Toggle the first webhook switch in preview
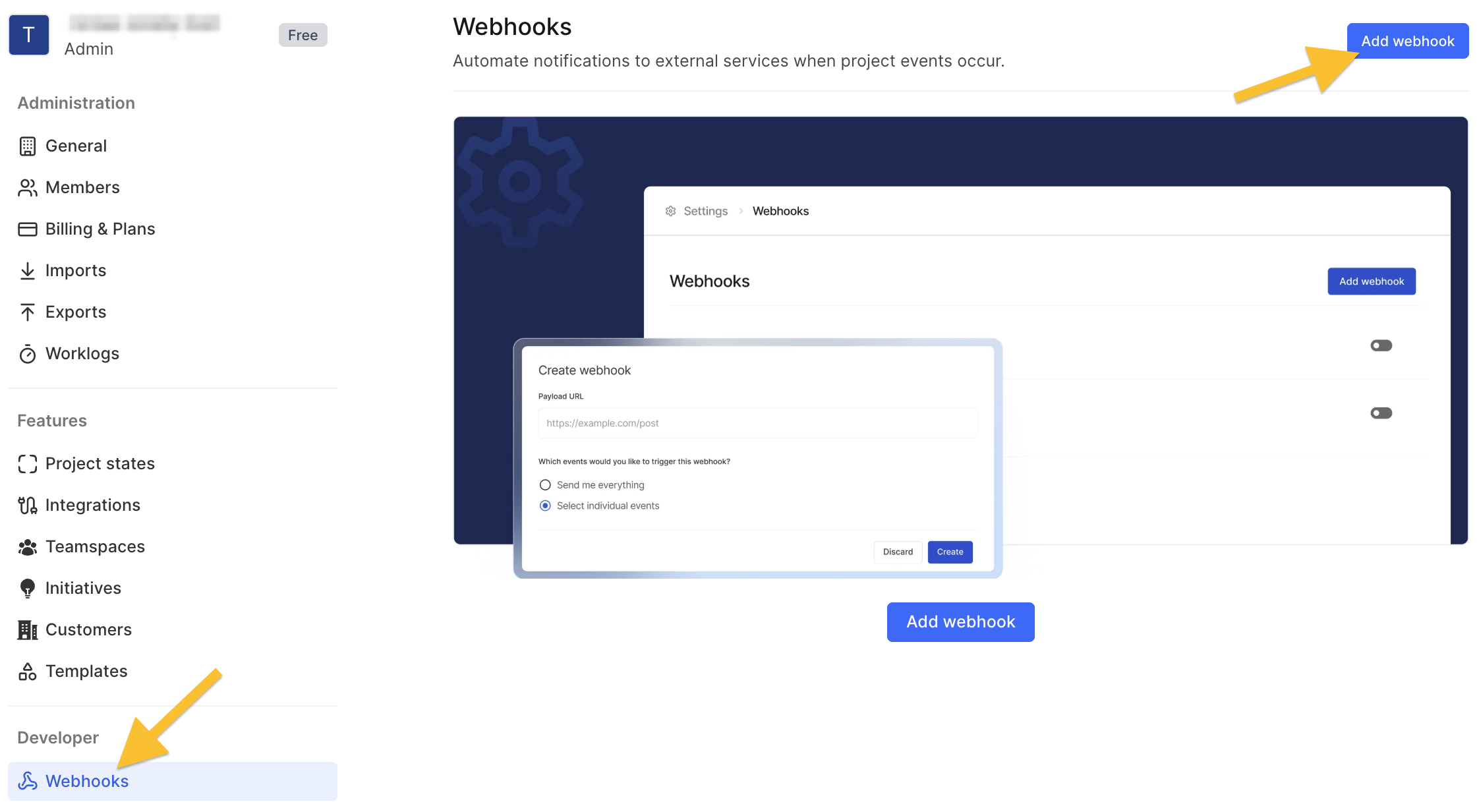The image size is (1479, 812). coord(1381,345)
